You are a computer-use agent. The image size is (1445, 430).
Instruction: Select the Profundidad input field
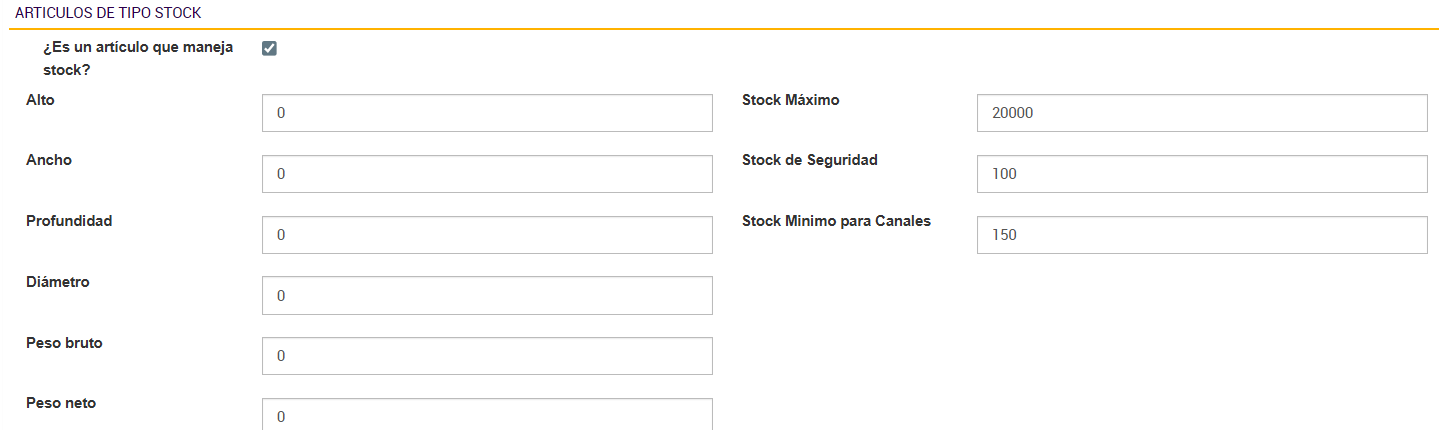(487, 235)
